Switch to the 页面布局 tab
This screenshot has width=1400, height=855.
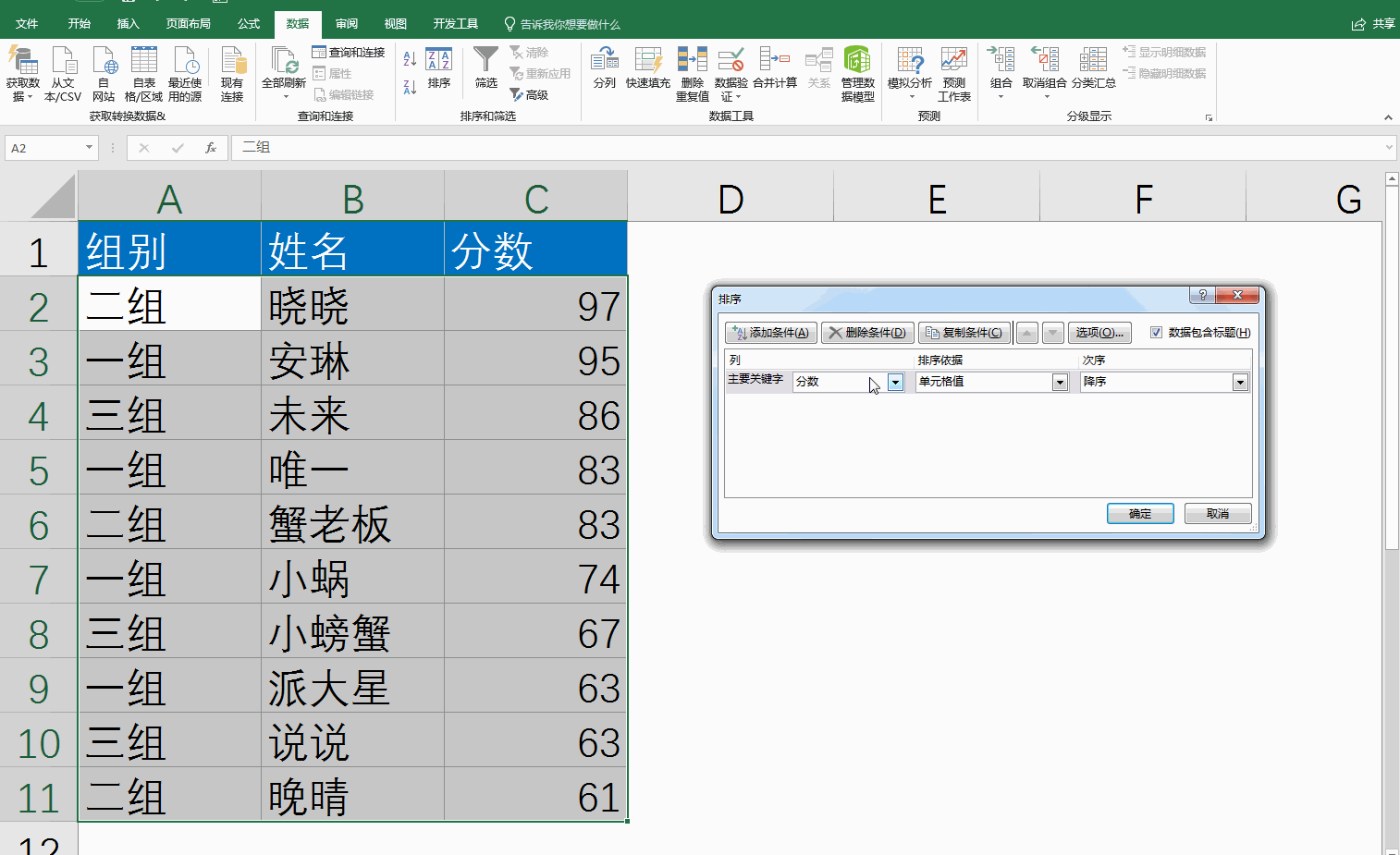tap(189, 24)
